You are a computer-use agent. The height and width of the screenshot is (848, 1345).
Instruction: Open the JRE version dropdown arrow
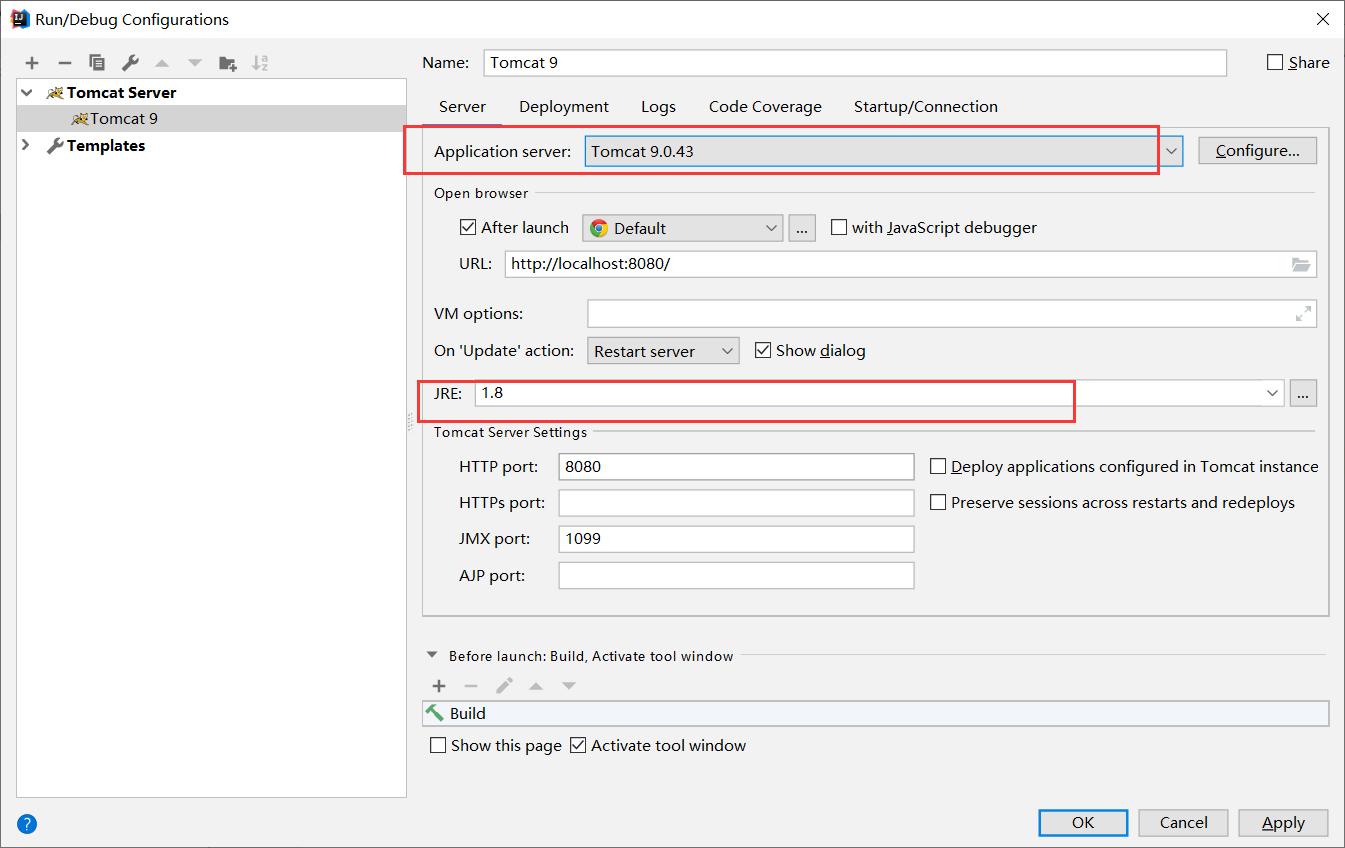(x=1272, y=393)
